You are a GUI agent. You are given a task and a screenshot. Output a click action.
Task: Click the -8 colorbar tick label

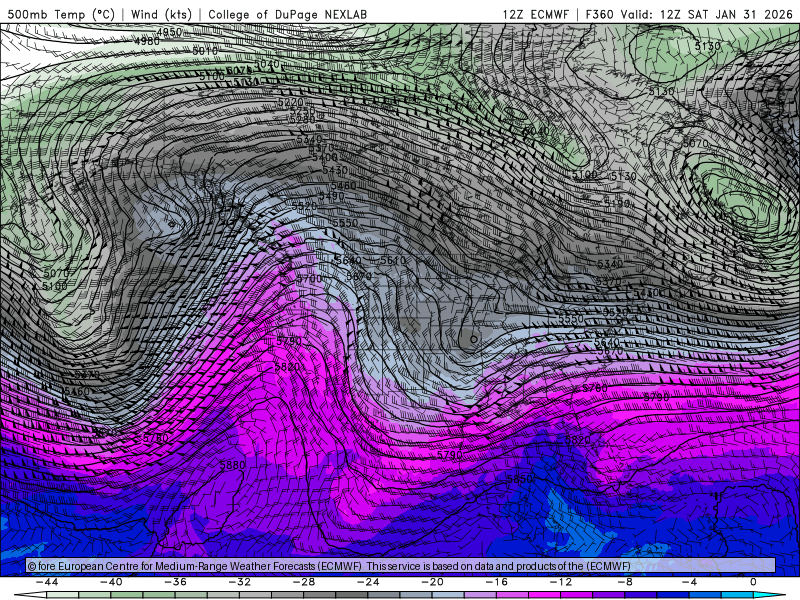pyautogui.click(x=626, y=582)
